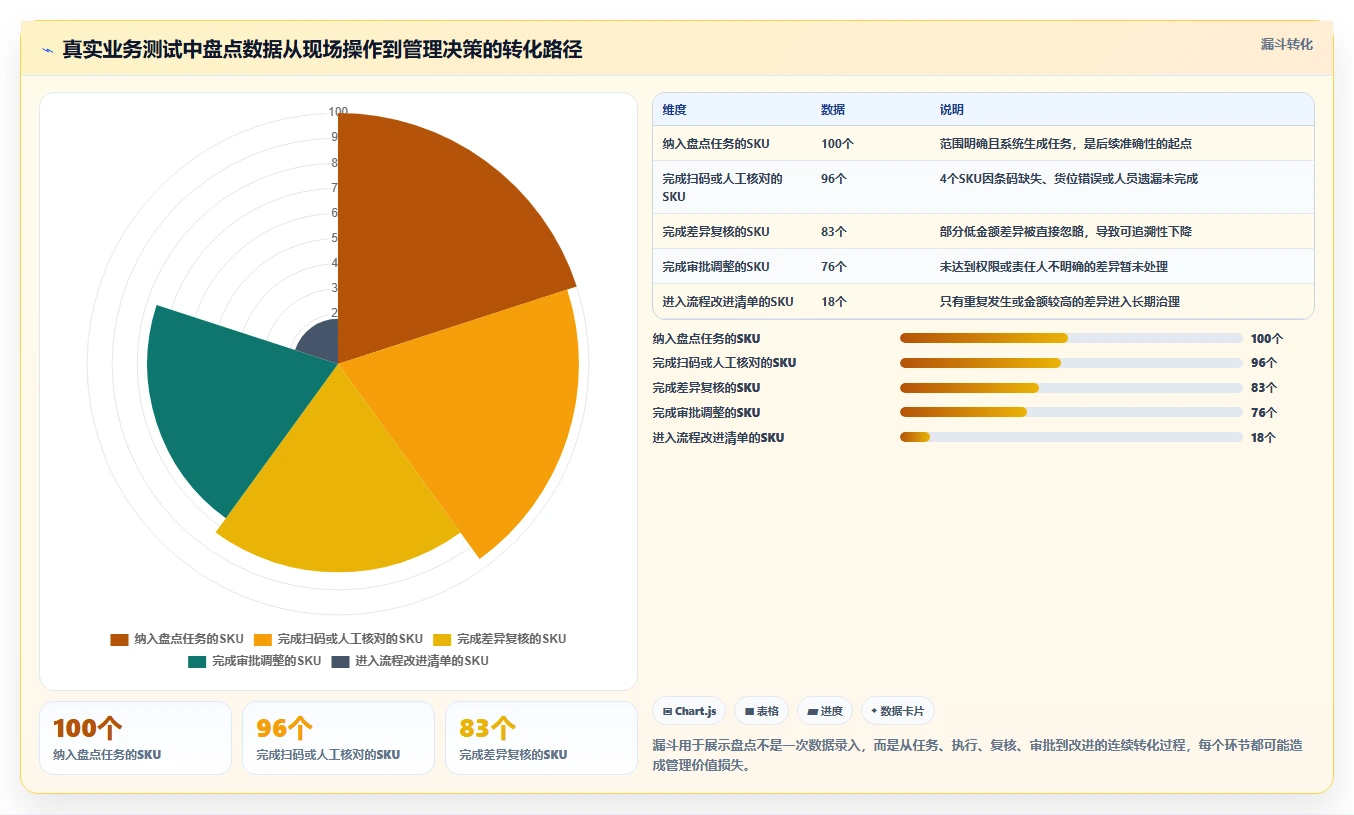Click footer note starting 漏斗用于展示盘点
Screen dimensions: 1354x815
(977, 755)
